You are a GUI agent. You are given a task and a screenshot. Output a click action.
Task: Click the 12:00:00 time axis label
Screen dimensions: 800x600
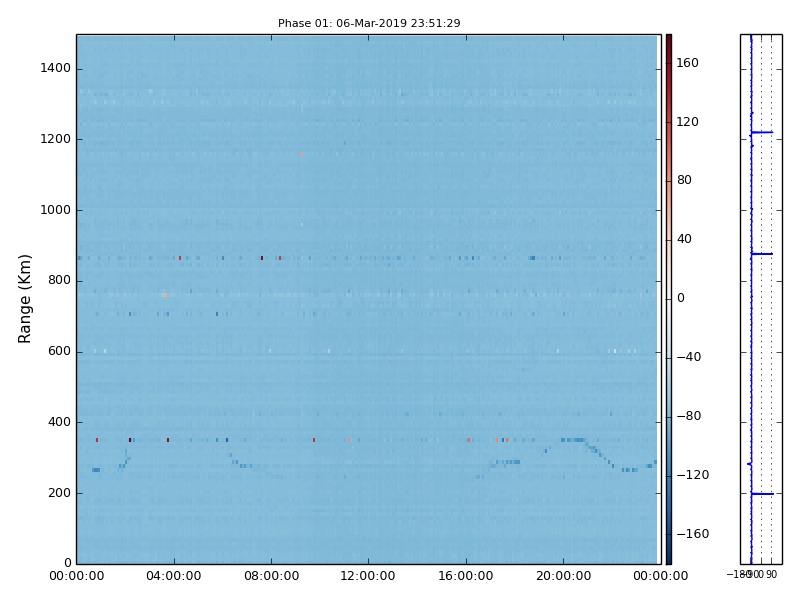[368, 577]
